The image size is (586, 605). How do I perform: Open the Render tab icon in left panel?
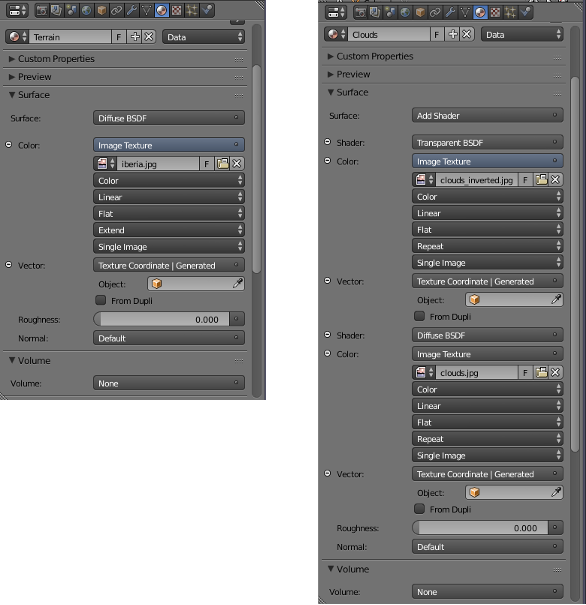coord(42,10)
